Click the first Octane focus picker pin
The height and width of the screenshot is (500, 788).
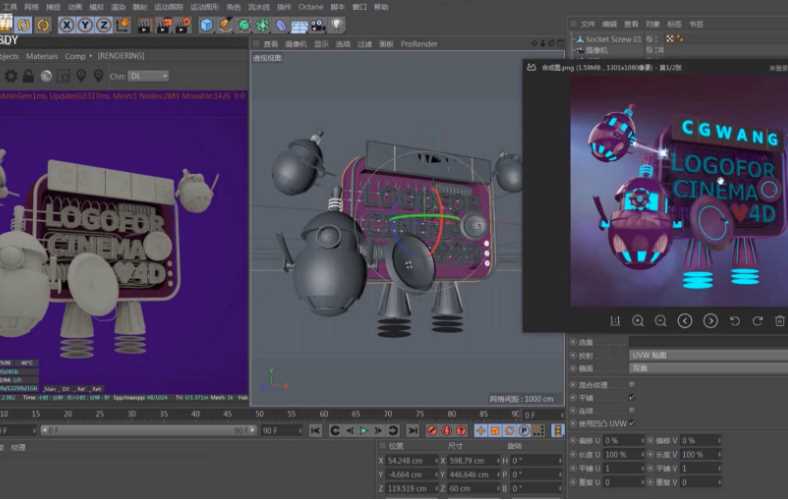coord(81,76)
